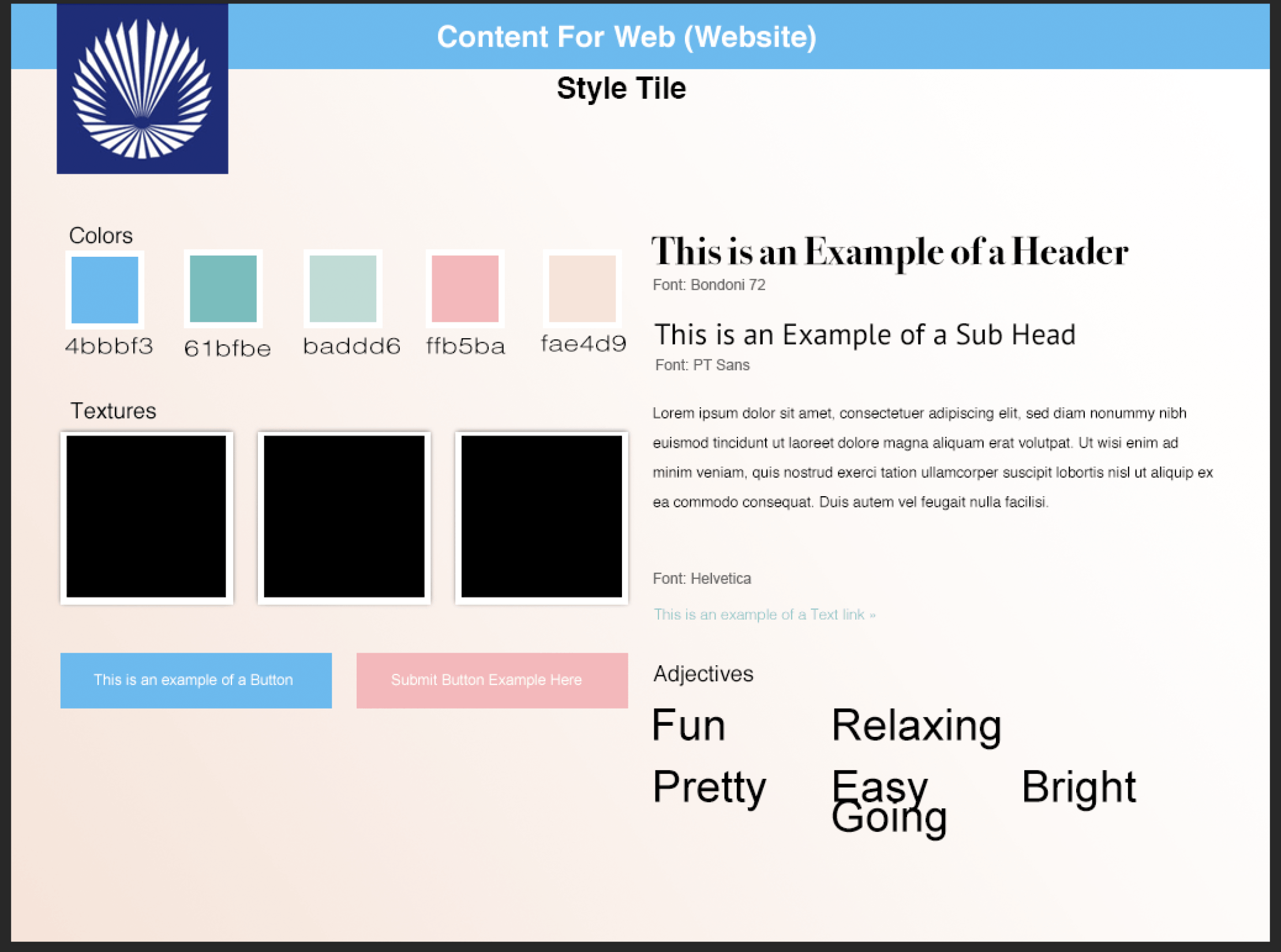Click the adjective 'Fun'
Screen dimensions: 1281x952
click(x=688, y=726)
